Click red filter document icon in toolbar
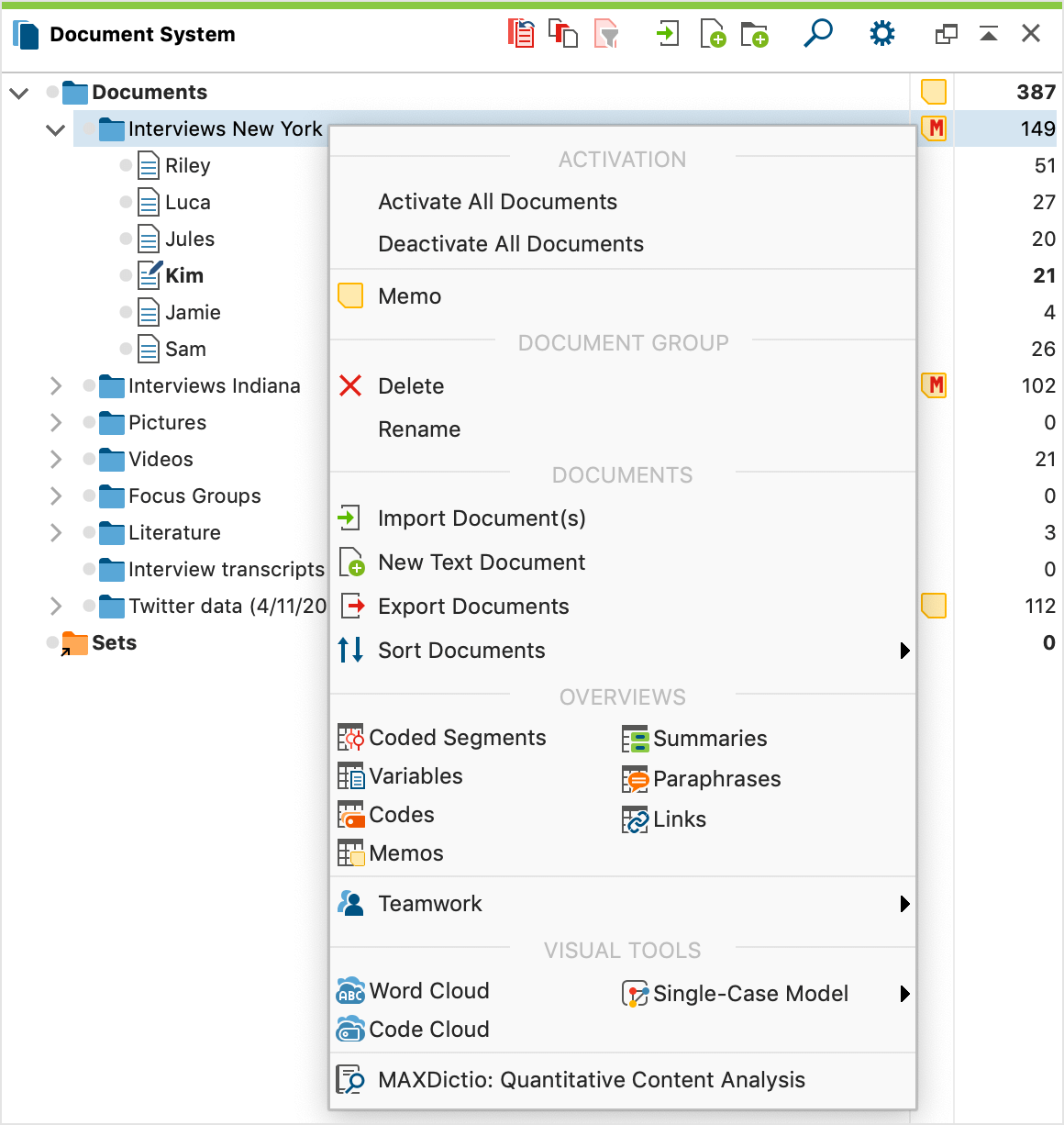Viewport: 1064px width, 1125px height. (606, 34)
